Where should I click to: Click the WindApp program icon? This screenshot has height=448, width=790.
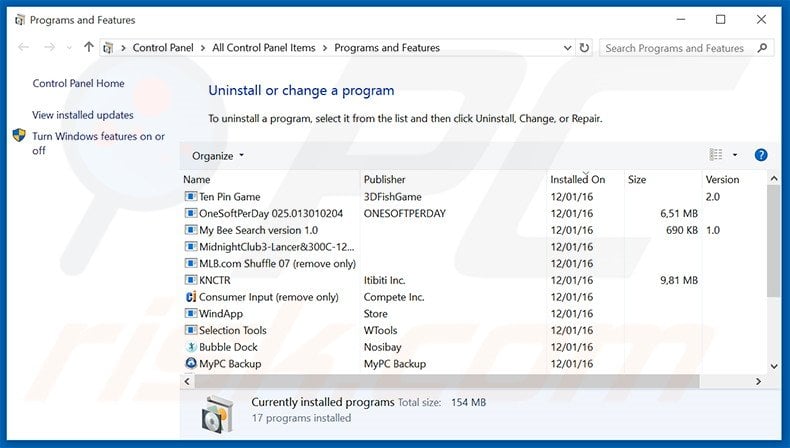(190, 313)
